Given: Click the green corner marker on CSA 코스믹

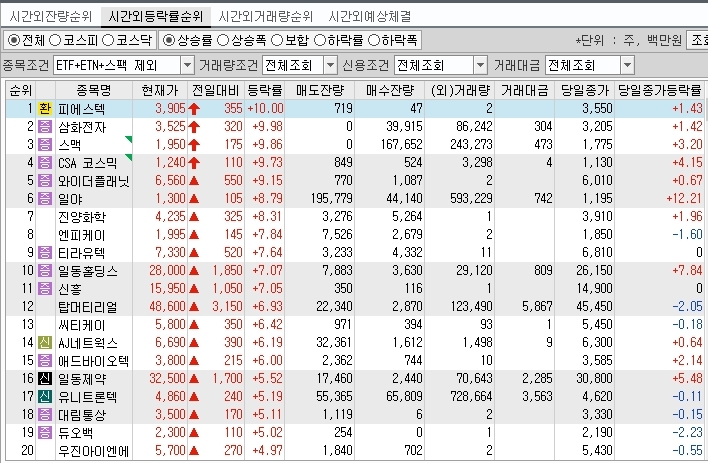Looking at the screenshot, I should pyautogui.click(x=129, y=157).
